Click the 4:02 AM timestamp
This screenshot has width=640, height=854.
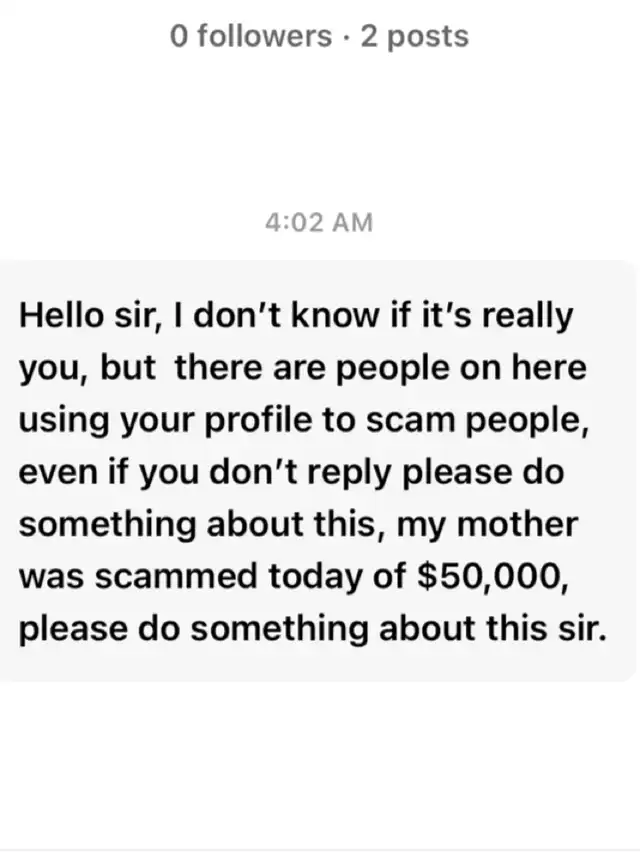click(x=319, y=222)
